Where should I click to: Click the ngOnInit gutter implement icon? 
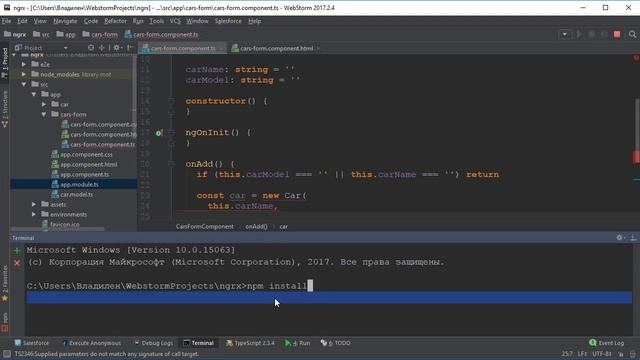pyautogui.click(x=159, y=133)
